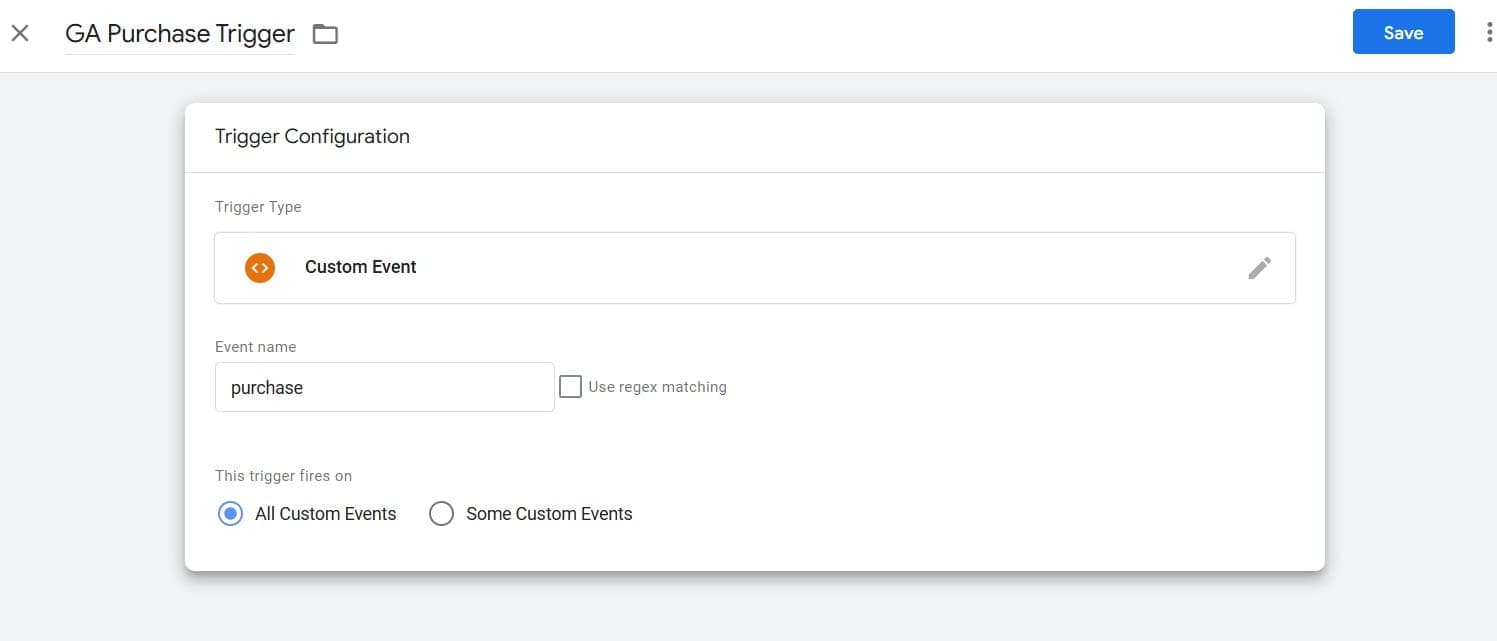Click the Event name input containing purchase
The image size is (1497, 641).
tap(384, 387)
